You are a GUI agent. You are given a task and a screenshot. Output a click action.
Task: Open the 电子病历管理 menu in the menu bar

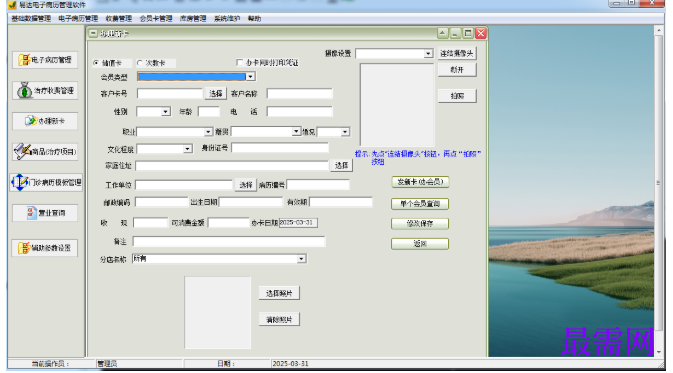78,18
